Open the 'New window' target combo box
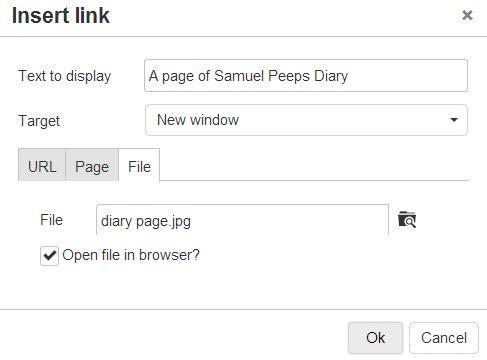Screen dimensions: 487x360 (306, 120)
